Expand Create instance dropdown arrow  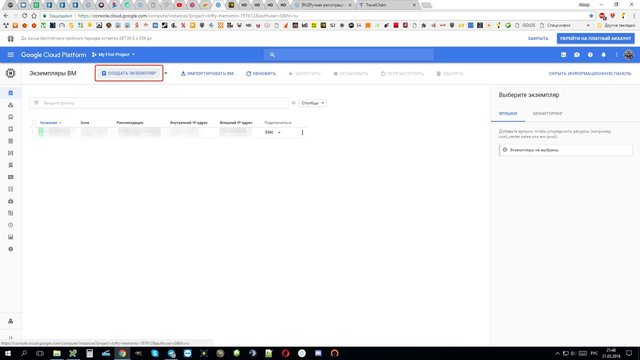(x=166, y=73)
